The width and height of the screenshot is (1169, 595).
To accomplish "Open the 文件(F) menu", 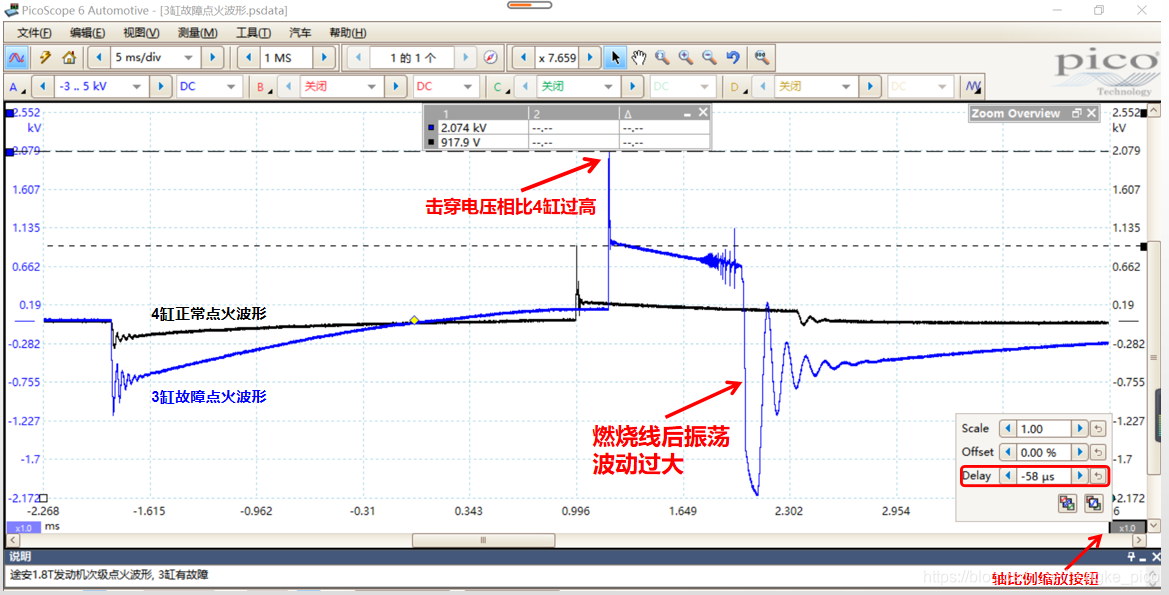I will tap(34, 33).
